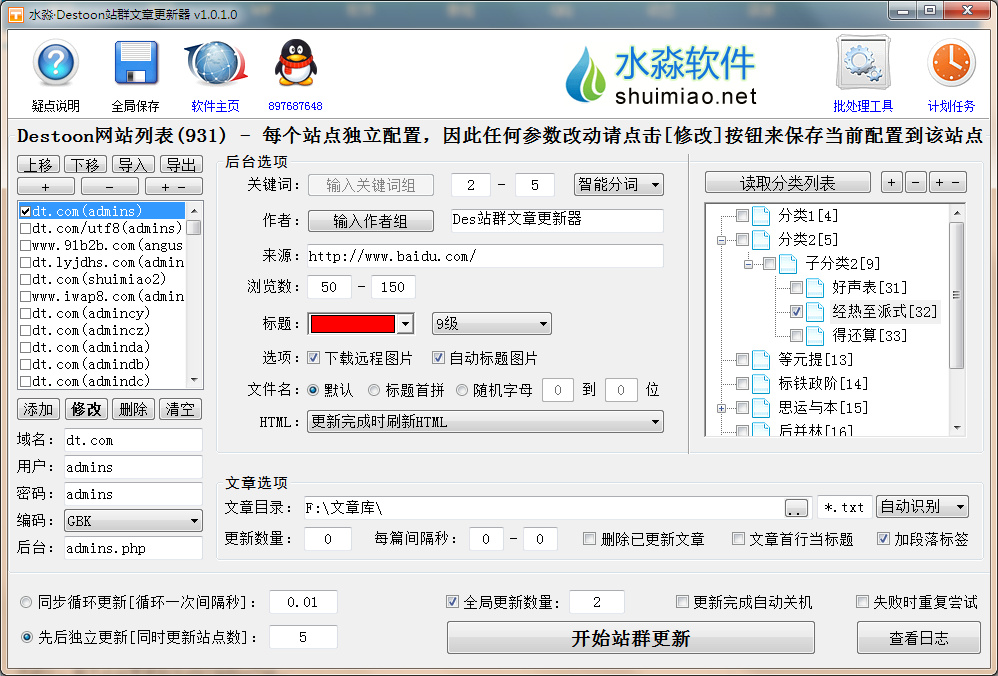Open the red title color dropdown arrow
Screen dimensions: 998x676
405,324
